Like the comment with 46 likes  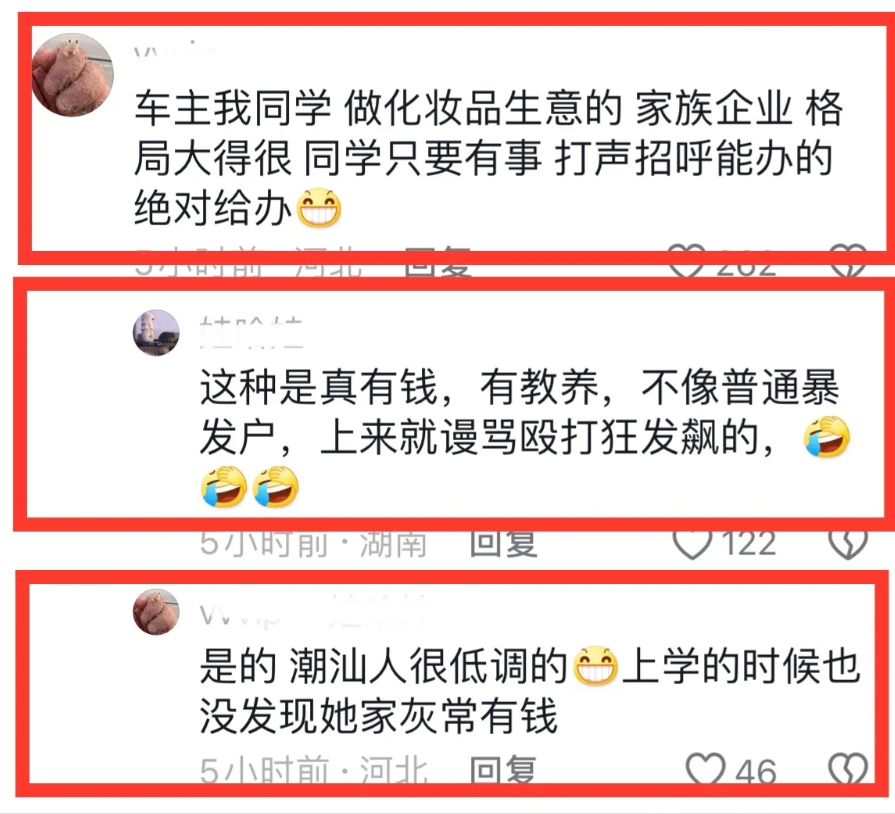point(705,771)
